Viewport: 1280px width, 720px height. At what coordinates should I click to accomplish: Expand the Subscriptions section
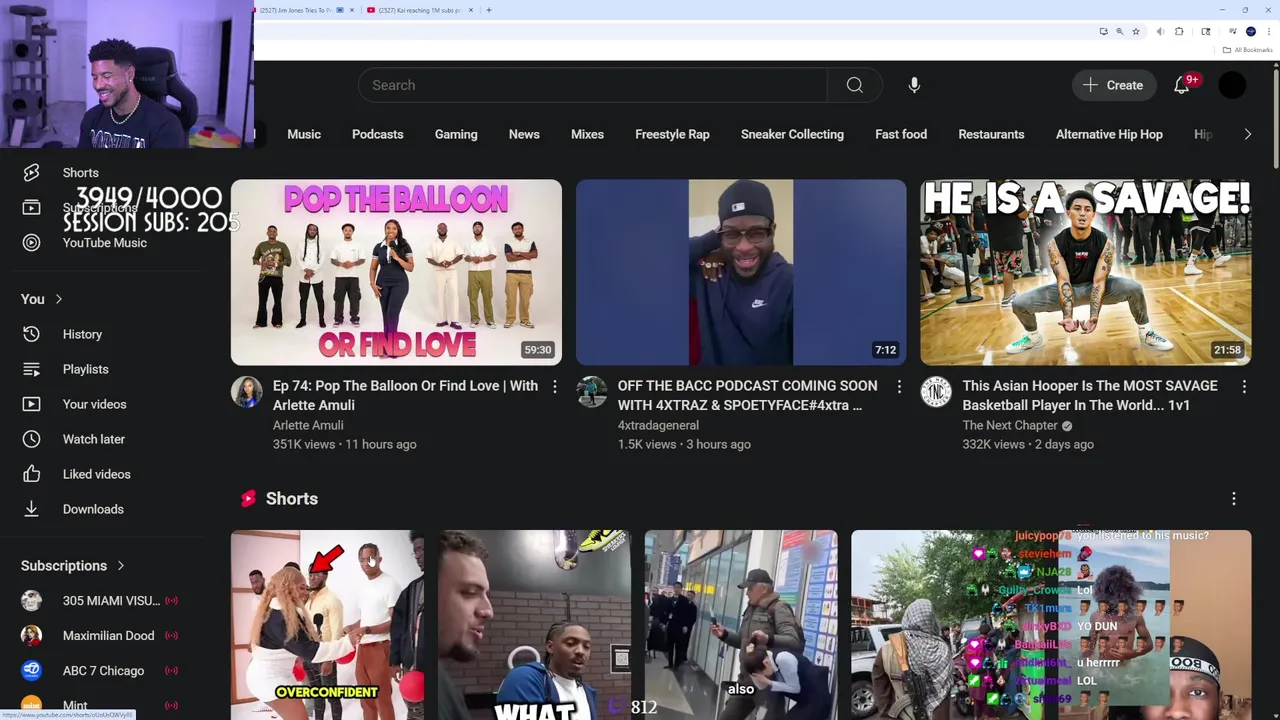point(73,566)
